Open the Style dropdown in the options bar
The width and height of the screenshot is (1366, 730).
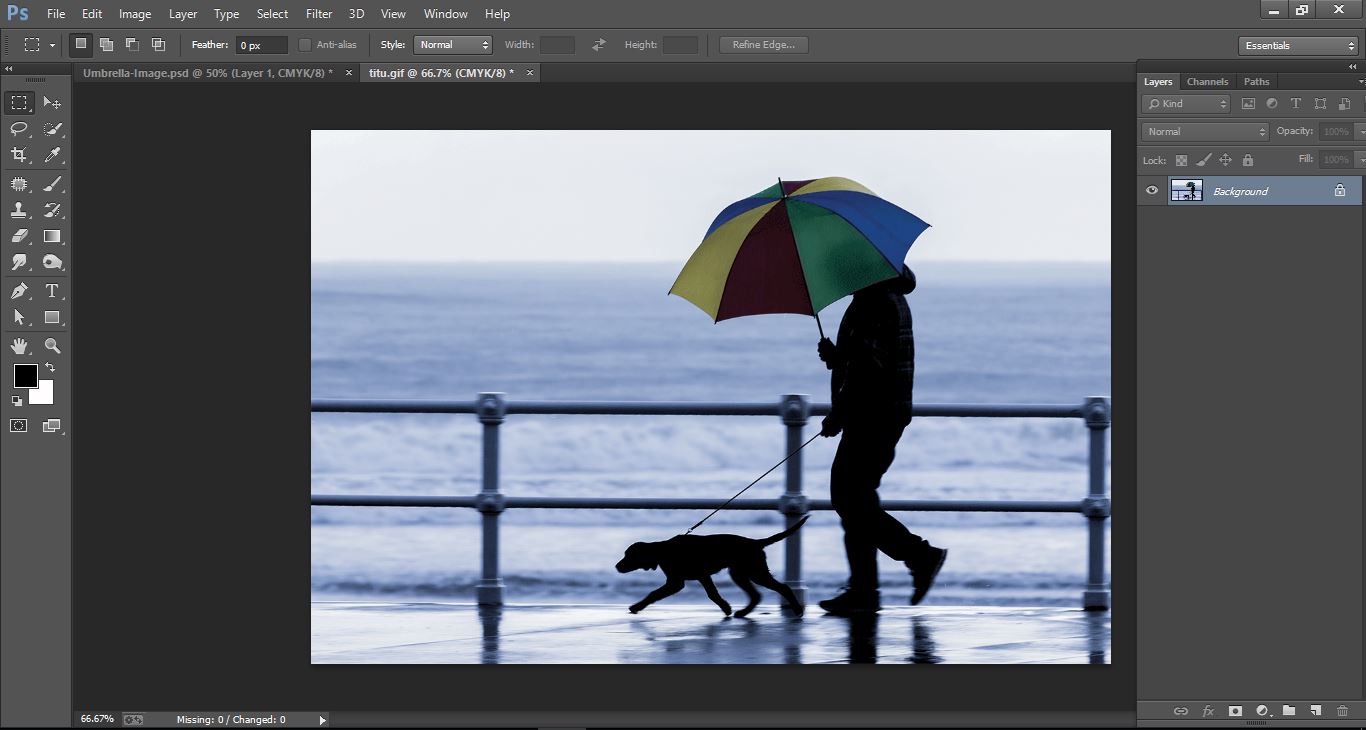[453, 44]
